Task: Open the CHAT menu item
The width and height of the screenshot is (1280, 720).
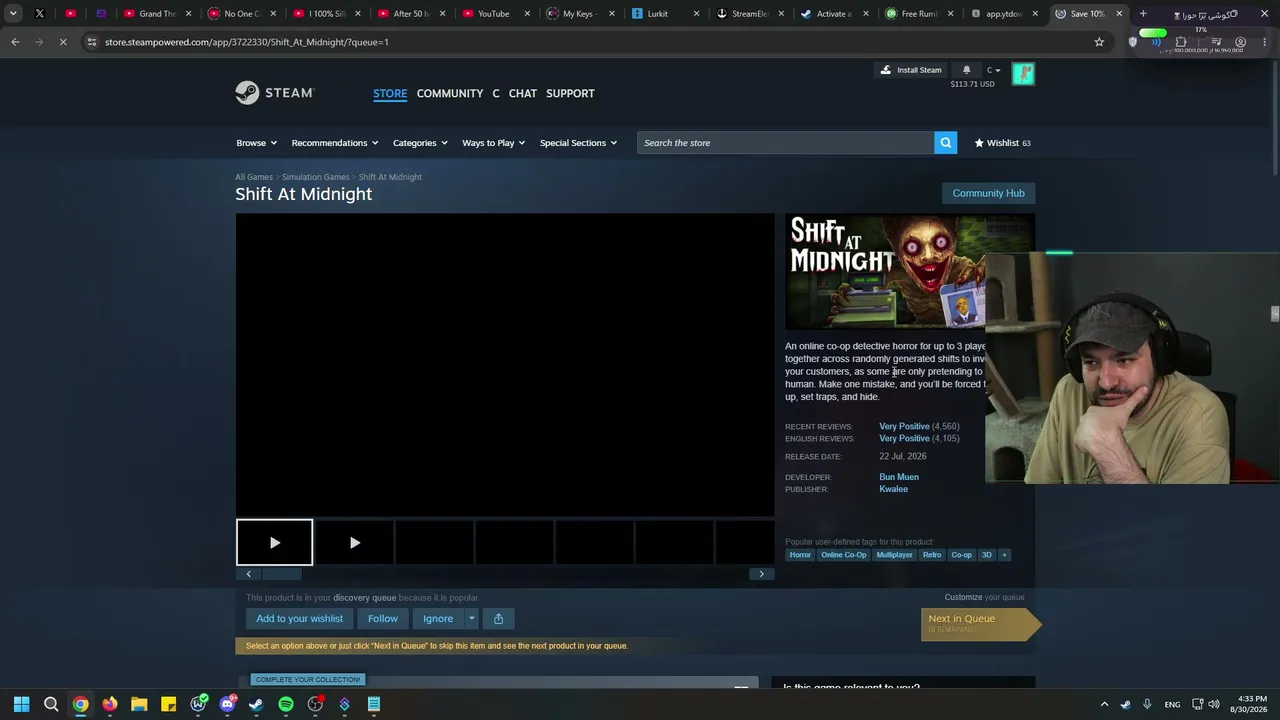Action: pyautogui.click(x=523, y=93)
